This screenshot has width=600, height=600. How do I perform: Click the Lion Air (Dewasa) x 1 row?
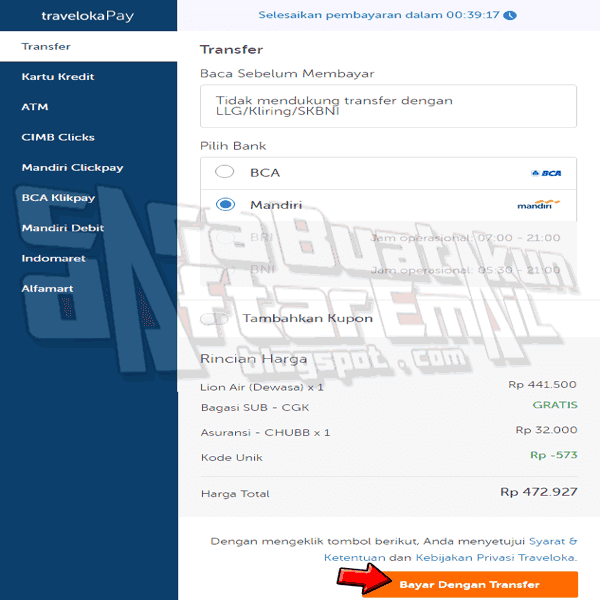(388, 386)
